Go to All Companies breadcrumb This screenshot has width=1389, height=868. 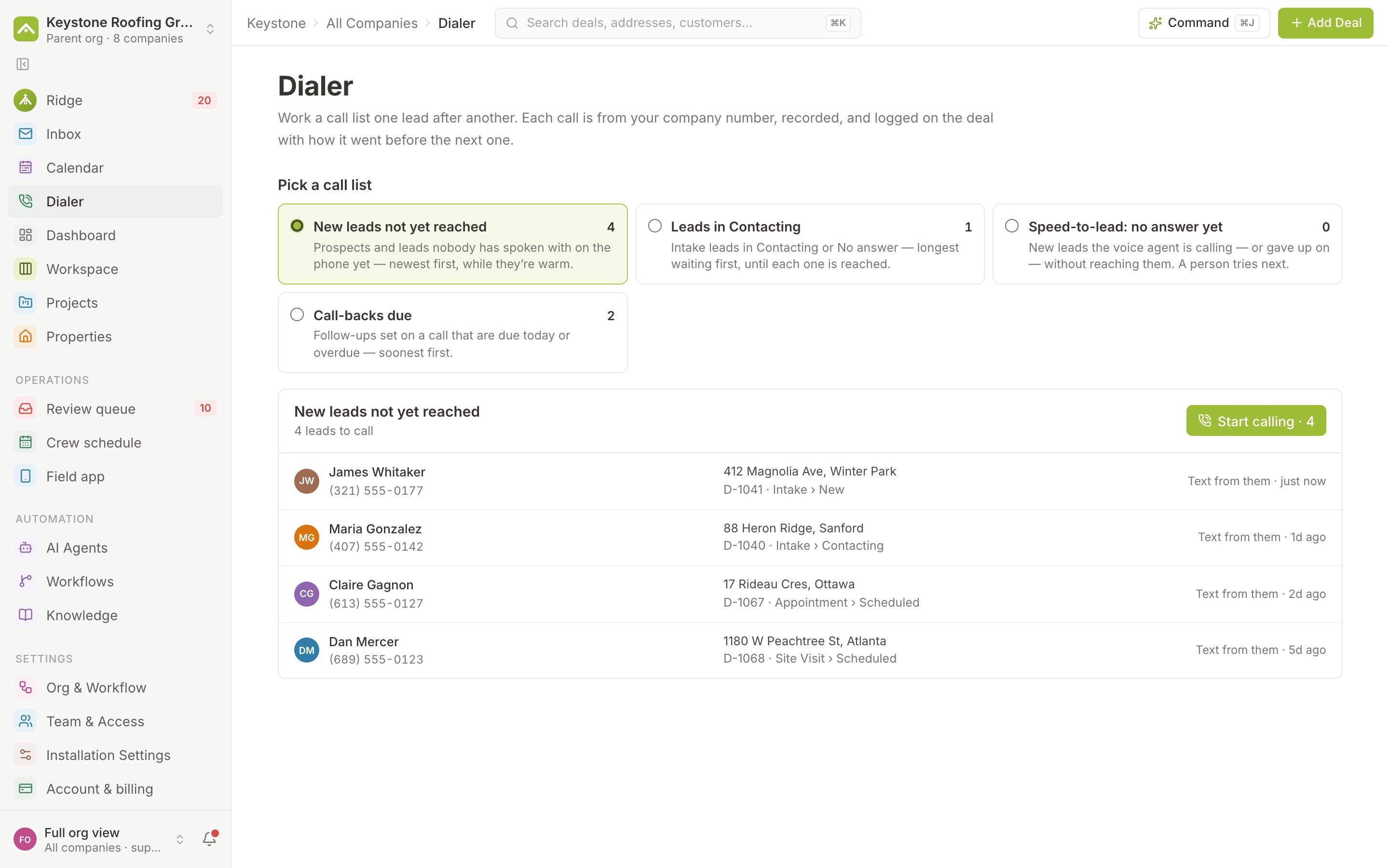(372, 23)
